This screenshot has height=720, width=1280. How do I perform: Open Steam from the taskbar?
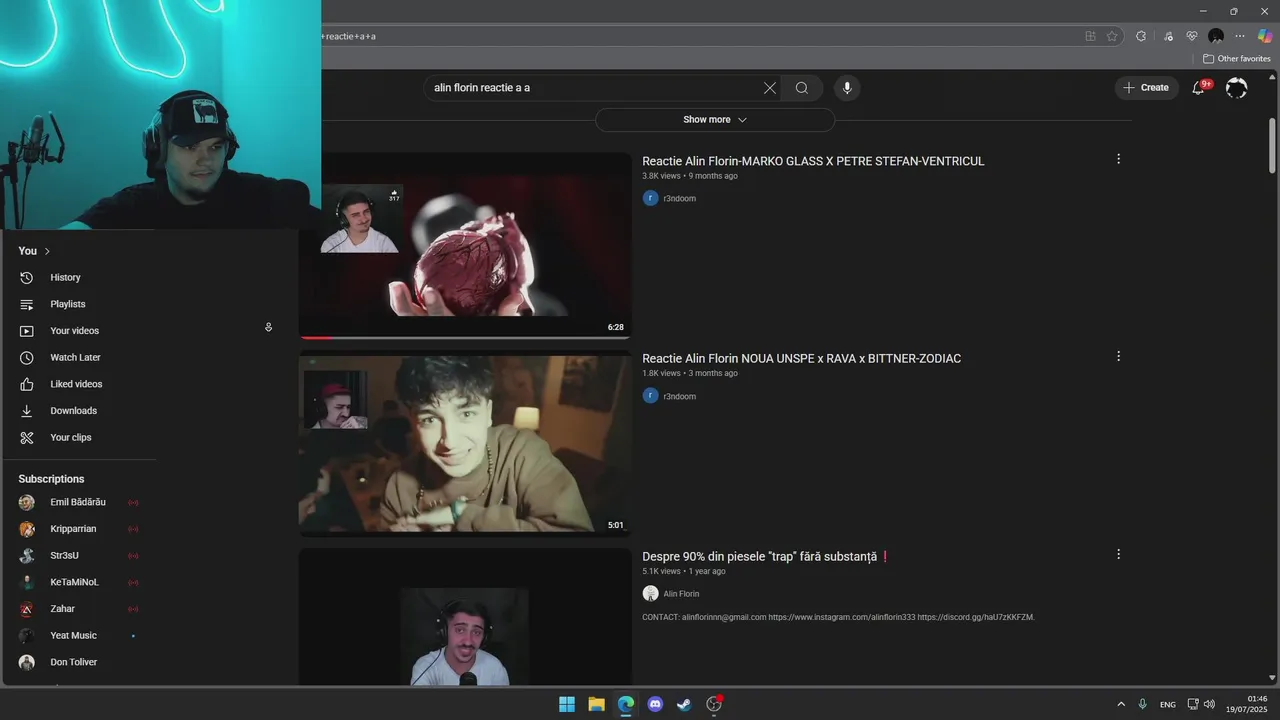[x=684, y=704]
